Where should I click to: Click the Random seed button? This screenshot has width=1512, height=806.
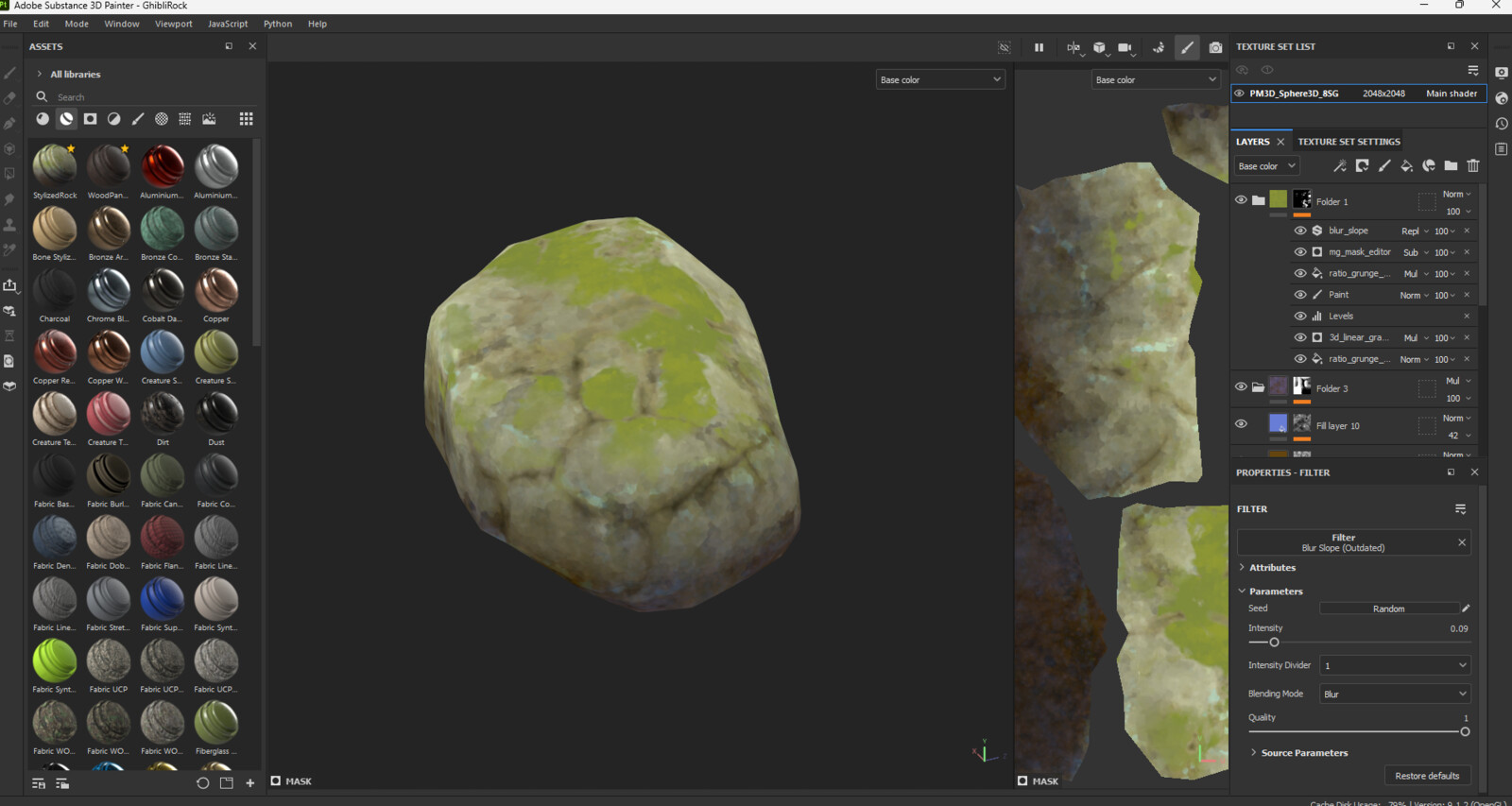pos(1388,609)
